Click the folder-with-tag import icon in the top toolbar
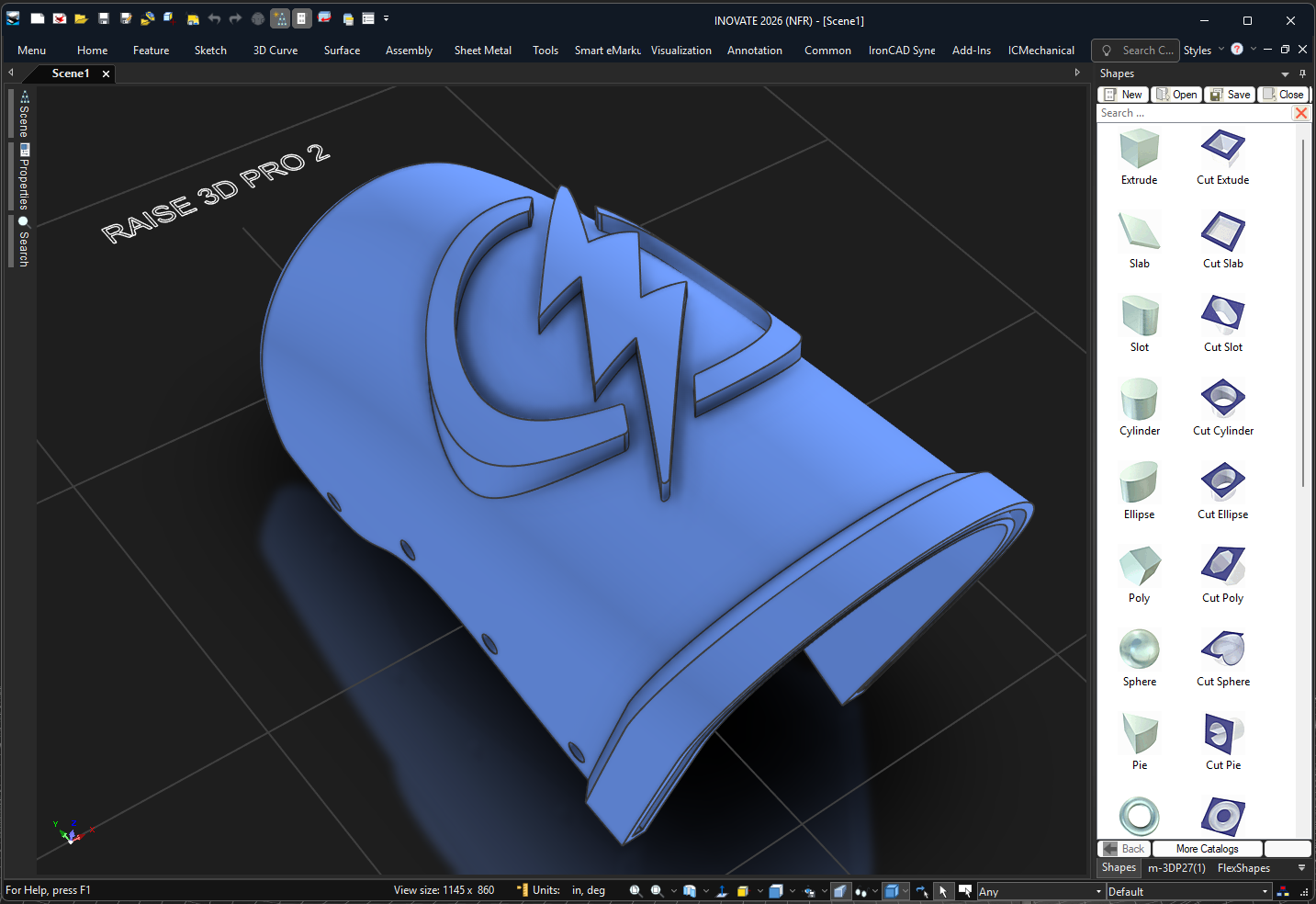 (x=148, y=18)
